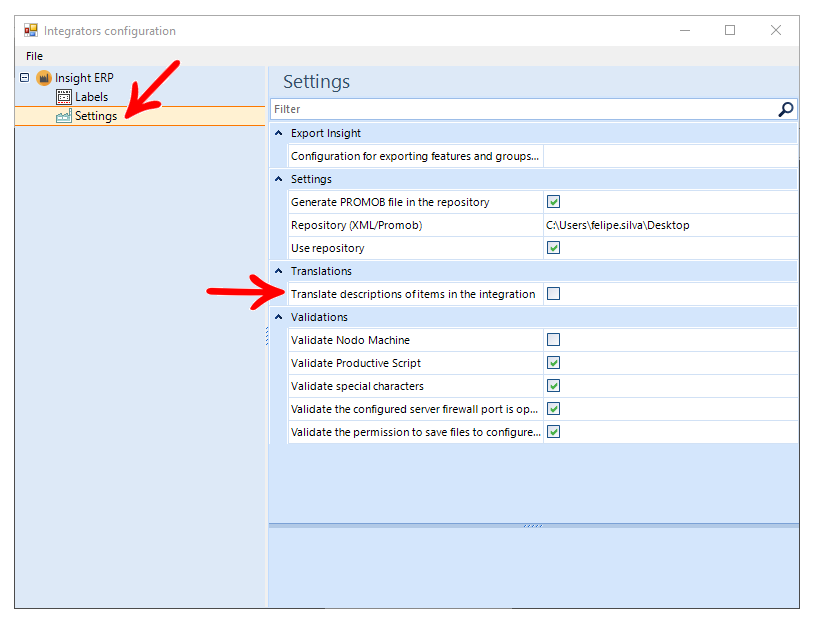Select Labels in the tree
The width and height of the screenshot is (828, 630).
click(x=91, y=97)
